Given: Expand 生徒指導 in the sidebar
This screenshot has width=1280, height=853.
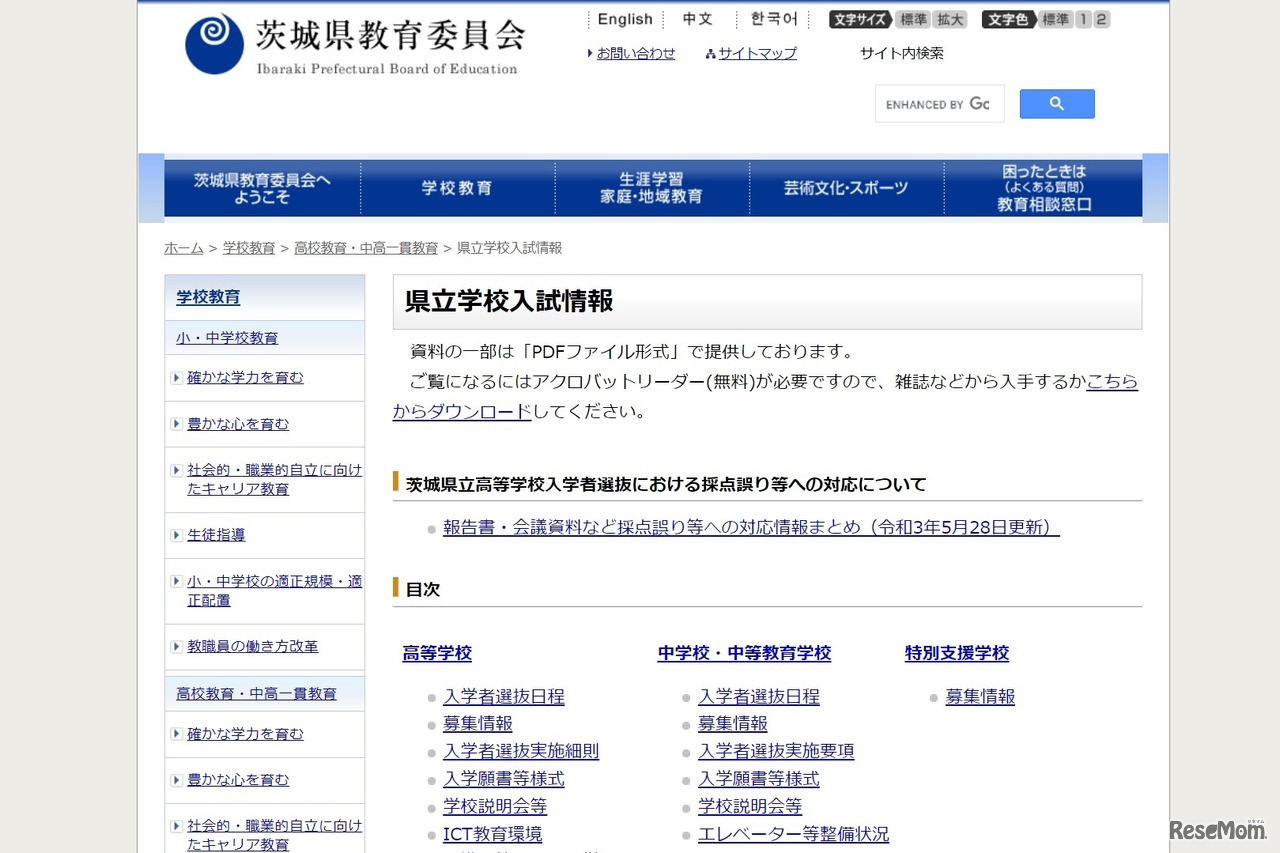Looking at the screenshot, I should (x=215, y=535).
